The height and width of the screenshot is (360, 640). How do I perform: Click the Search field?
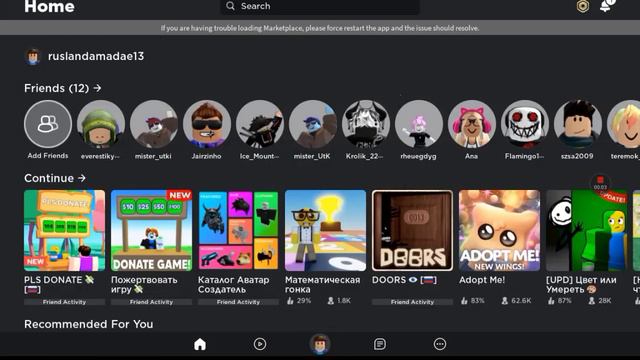pos(320,7)
